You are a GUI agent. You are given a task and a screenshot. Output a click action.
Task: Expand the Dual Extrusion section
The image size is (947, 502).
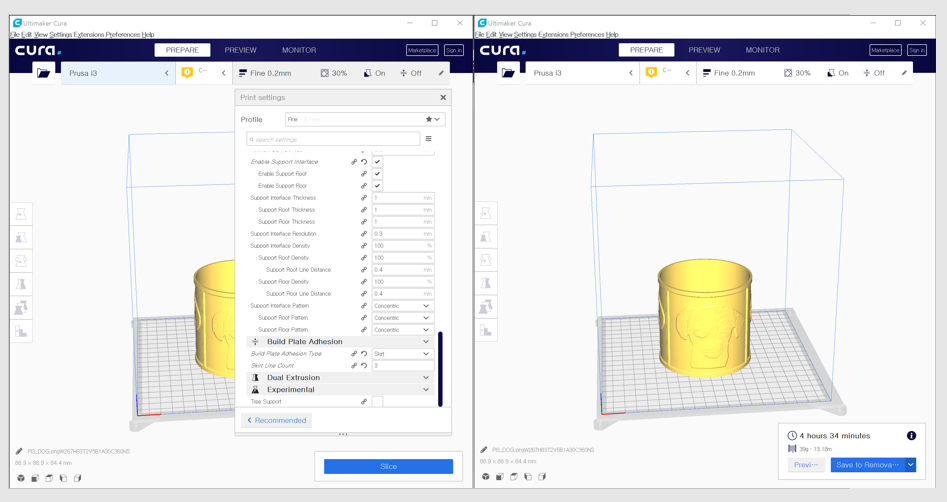(341, 378)
